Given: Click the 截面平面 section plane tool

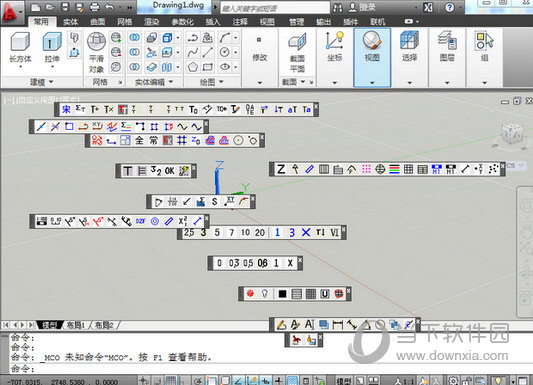Looking at the screenshot, I should pyautogui.click(x=297, y=53).
